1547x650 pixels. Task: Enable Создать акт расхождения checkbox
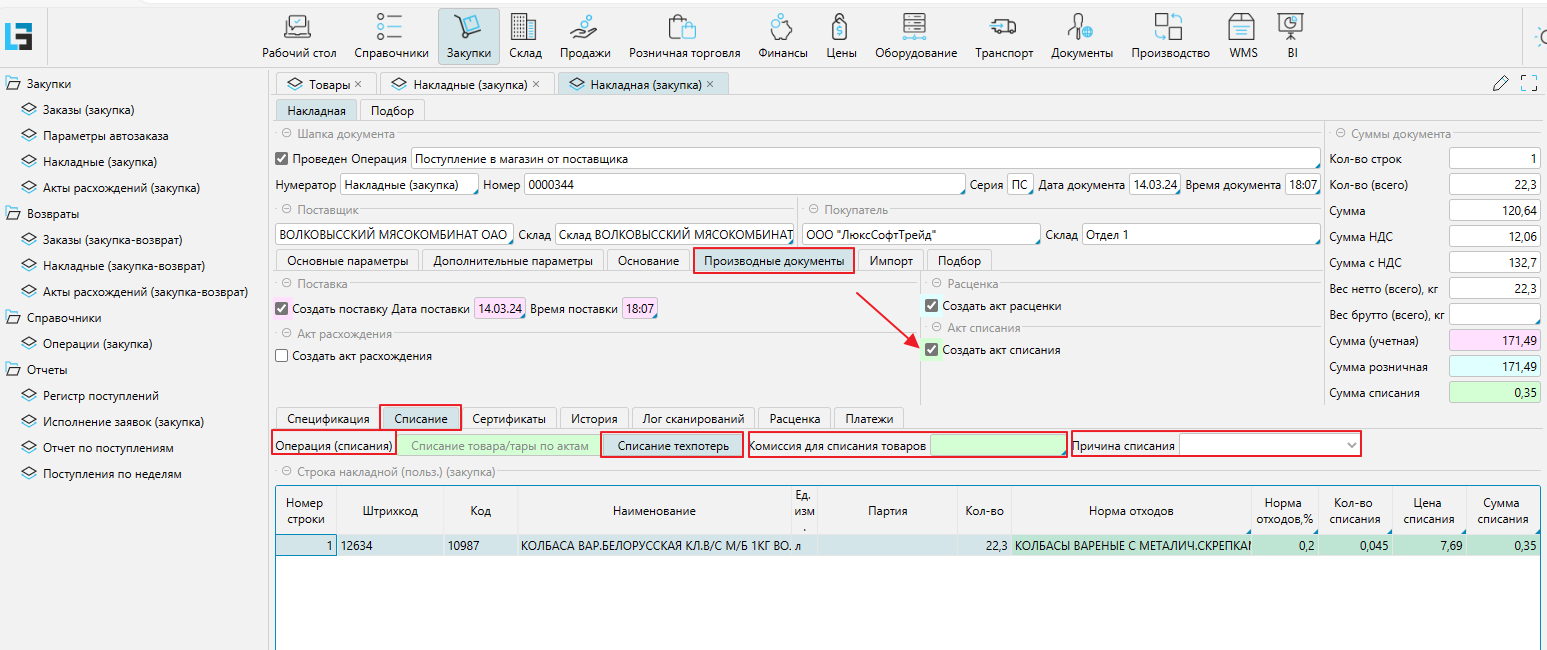pyautogui.click(x=281, y=356)
